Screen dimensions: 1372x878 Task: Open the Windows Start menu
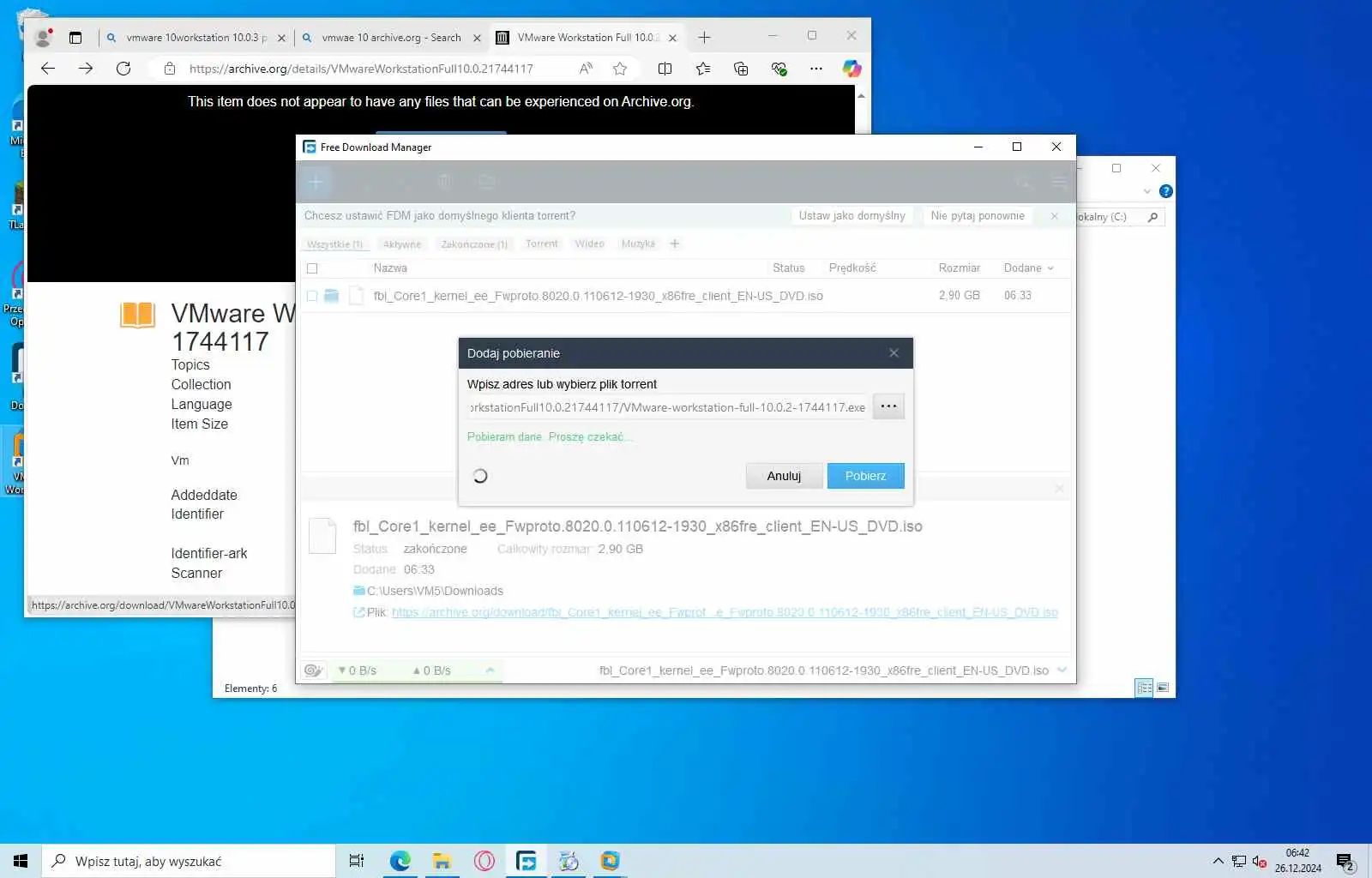pos(21,861)
